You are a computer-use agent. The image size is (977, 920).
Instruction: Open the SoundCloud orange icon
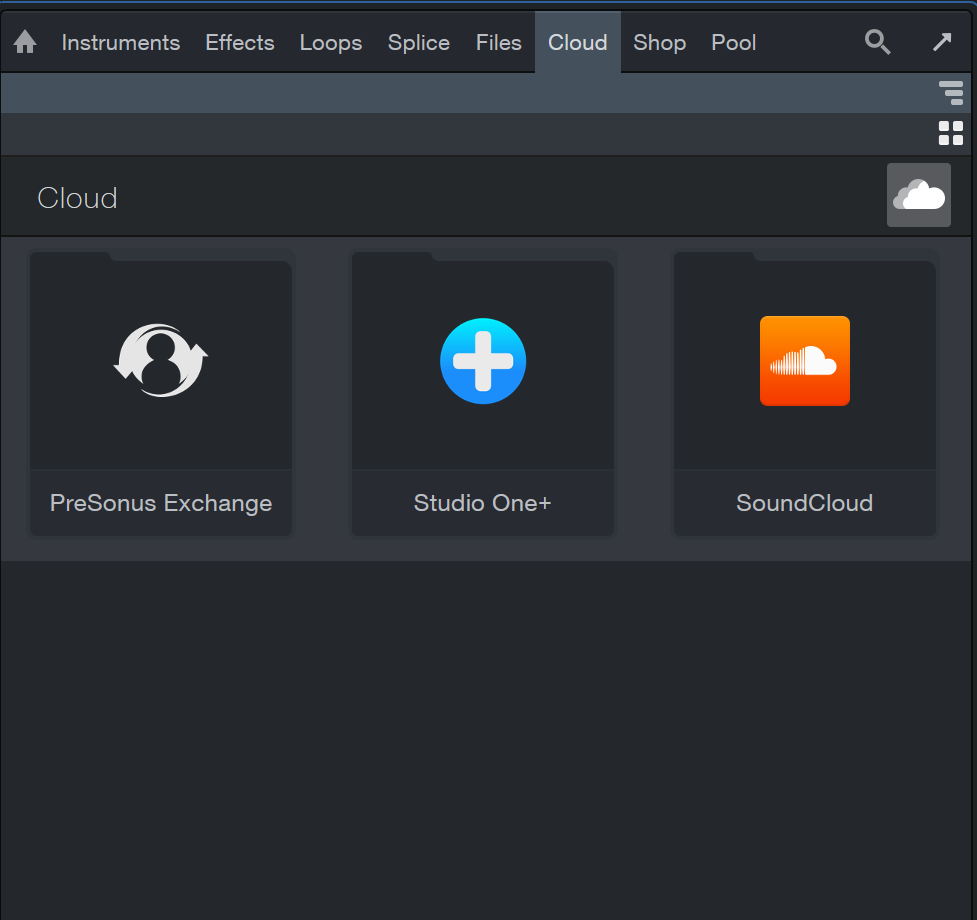[x=804, y=361]
